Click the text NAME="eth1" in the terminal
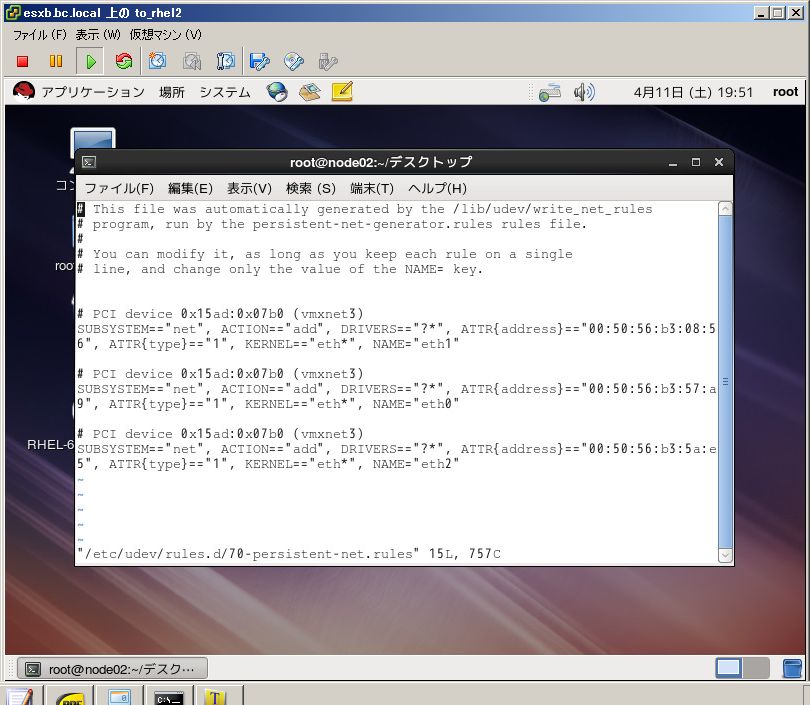 coord(415,344)
